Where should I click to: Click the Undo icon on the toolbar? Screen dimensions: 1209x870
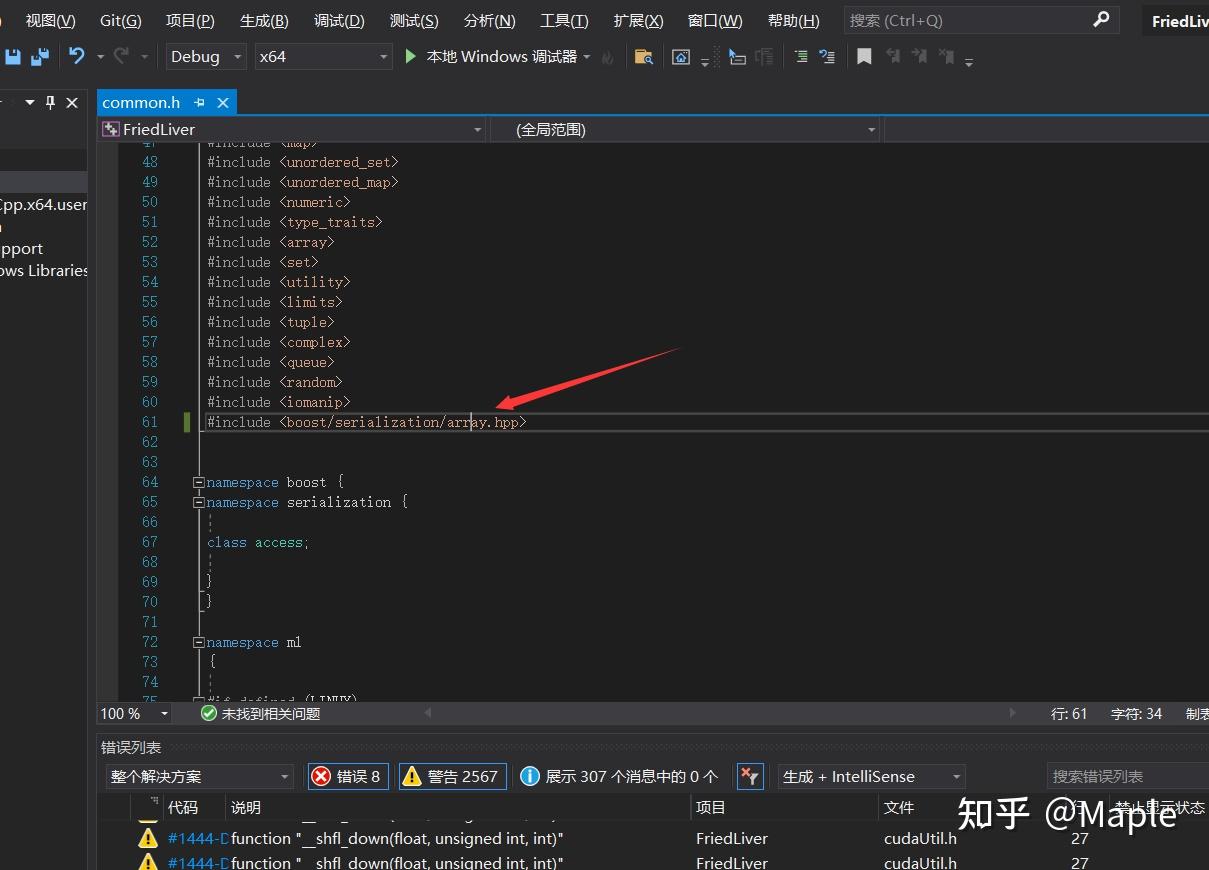coord(78,57)
